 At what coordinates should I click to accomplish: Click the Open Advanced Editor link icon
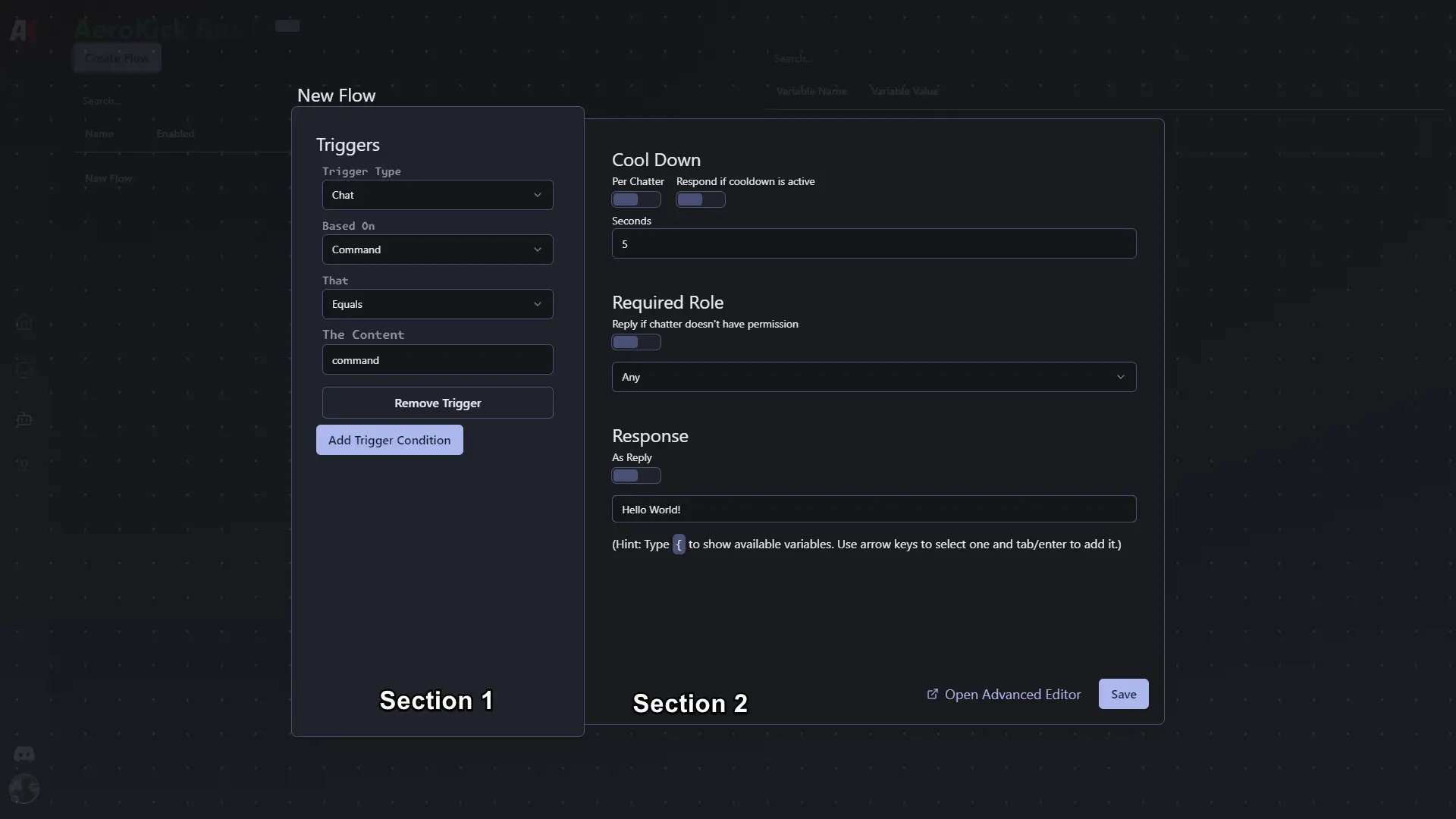[x=933, y=694]
